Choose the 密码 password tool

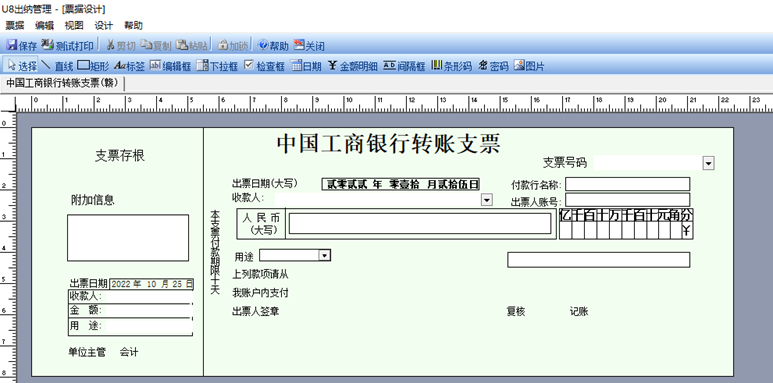pos(493,66)
